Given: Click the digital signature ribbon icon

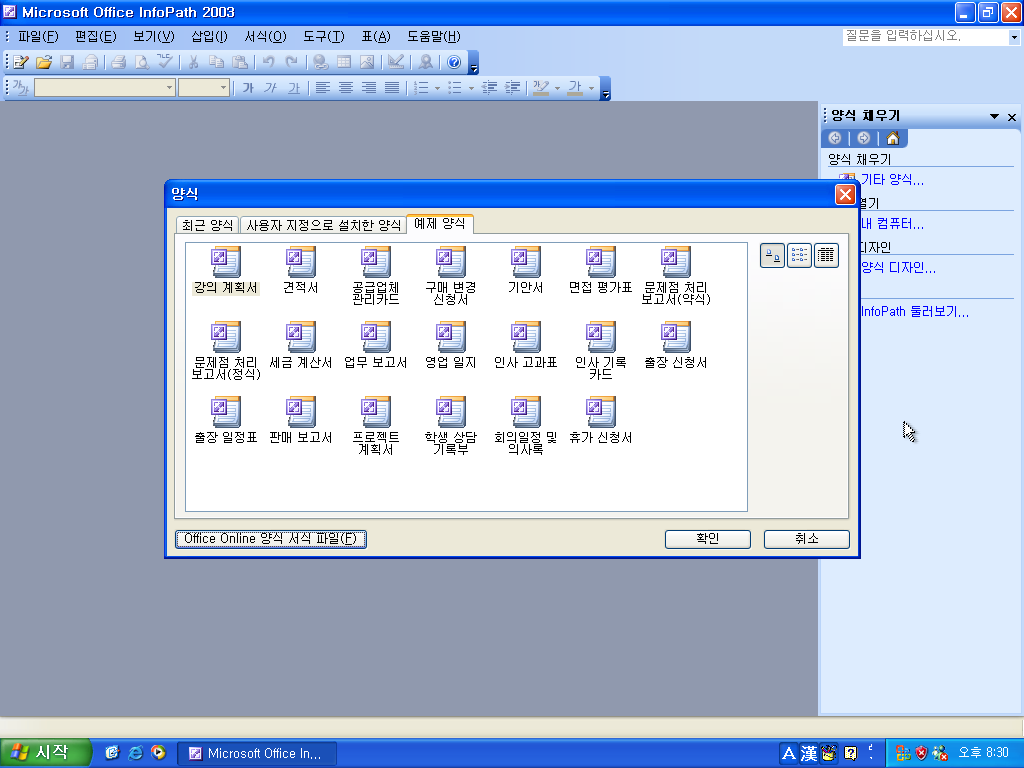Looking at the screenshot, I should 426,62.
